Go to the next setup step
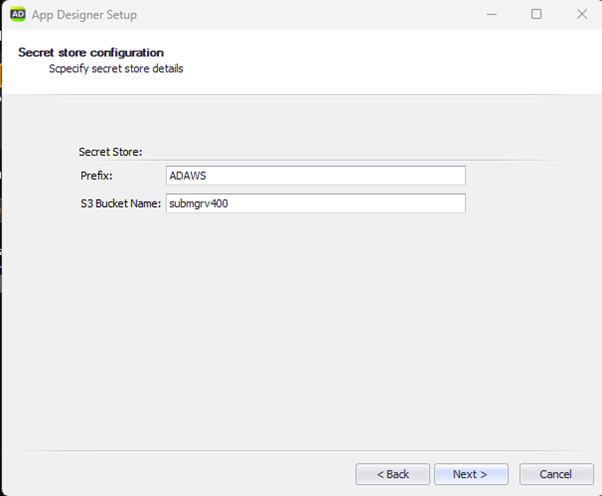 tap(471, 474)
